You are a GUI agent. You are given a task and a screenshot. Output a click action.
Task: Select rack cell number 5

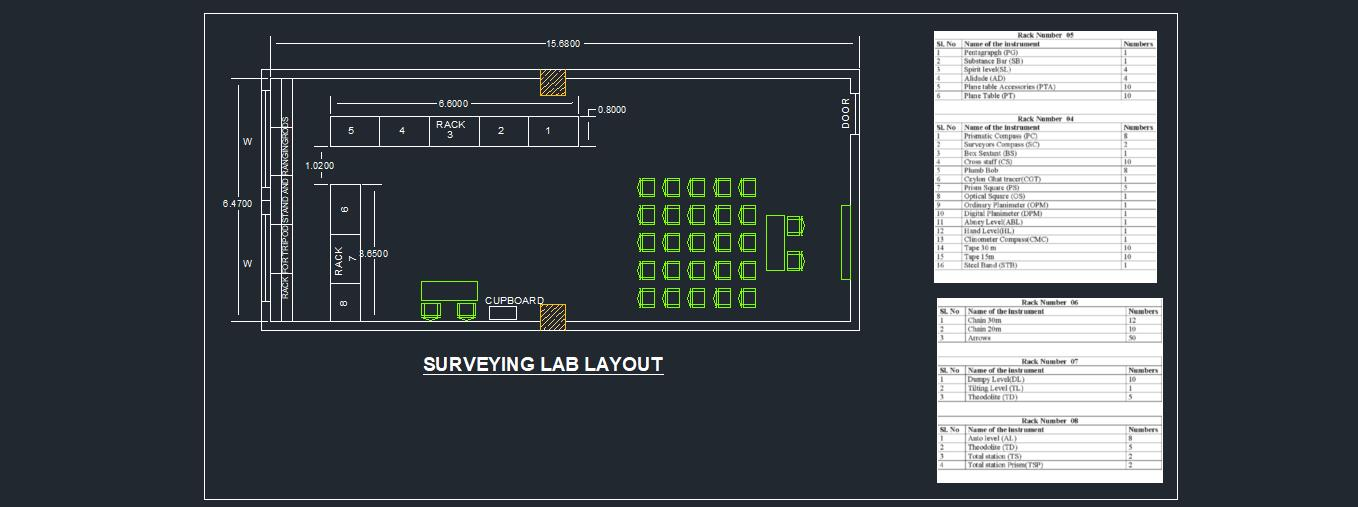click(351, 131)
